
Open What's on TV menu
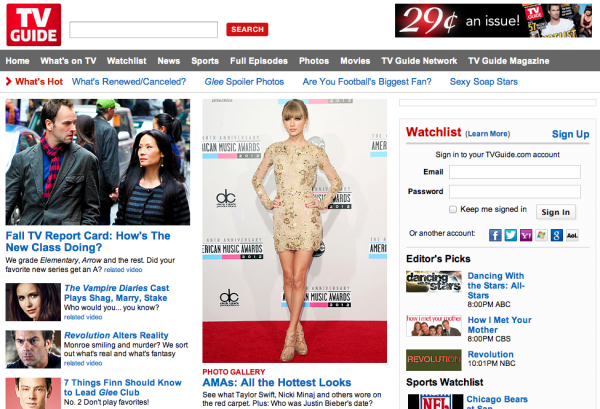[x=68, y=61]
